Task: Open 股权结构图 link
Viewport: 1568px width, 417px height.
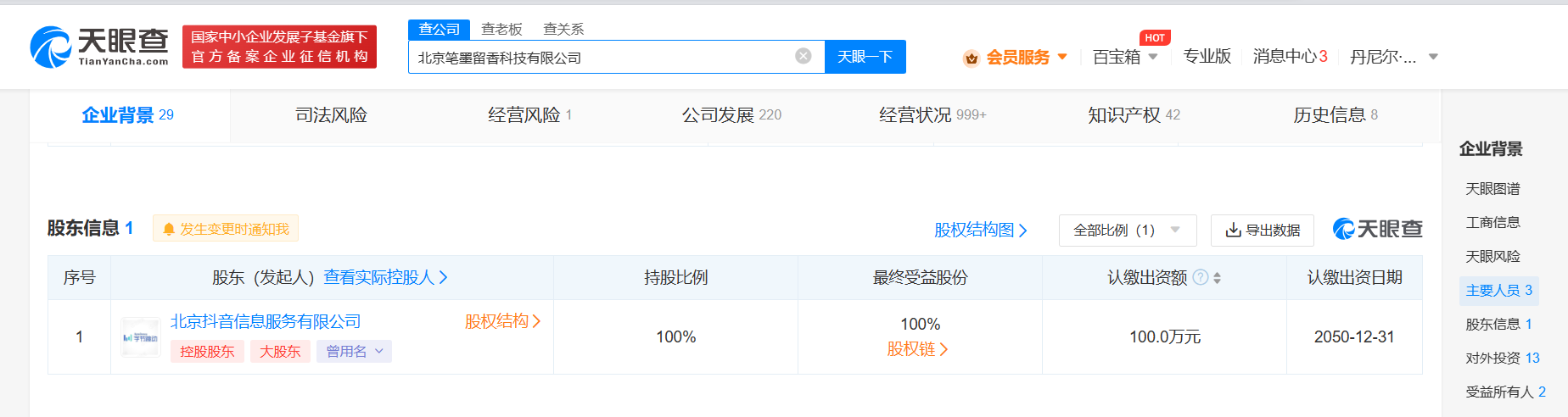Action: (981, 230)
